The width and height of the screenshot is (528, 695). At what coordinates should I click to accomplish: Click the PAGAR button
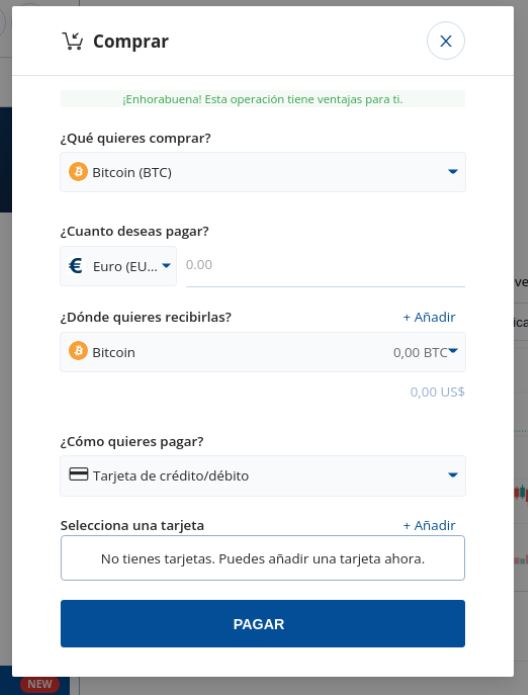(x=263, y=624)
